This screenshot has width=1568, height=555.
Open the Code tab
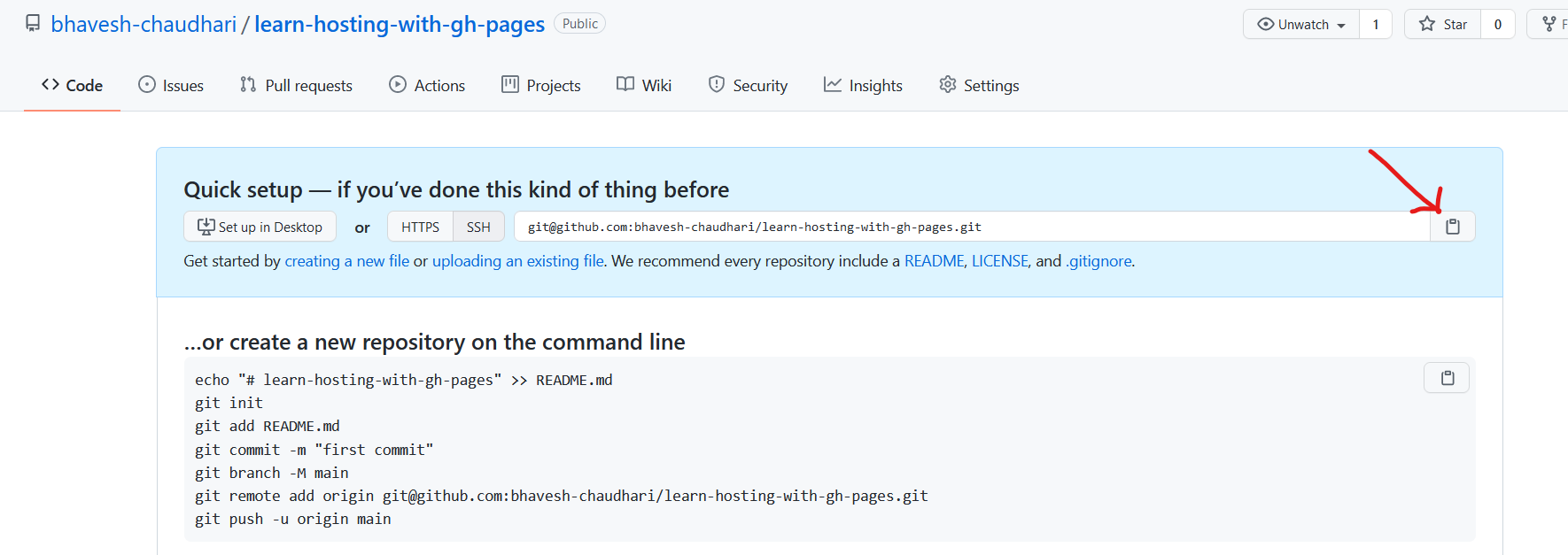(x=72, y=85)
